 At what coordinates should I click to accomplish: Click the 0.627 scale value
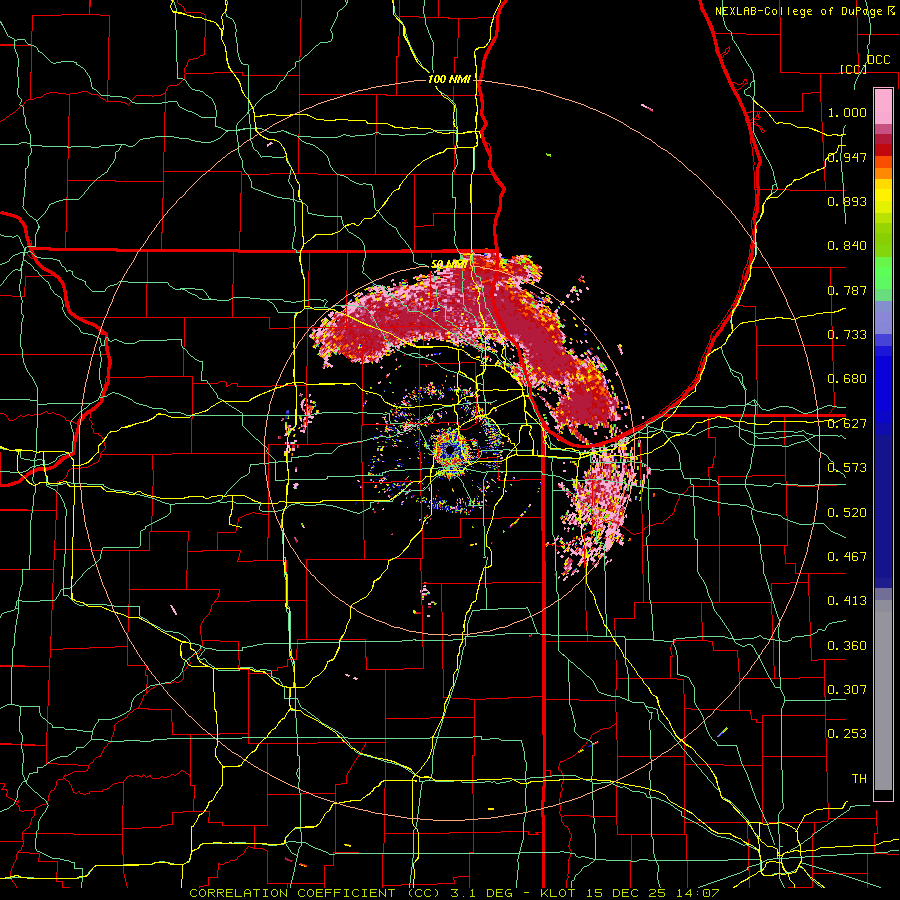click(x=847, y=424)
